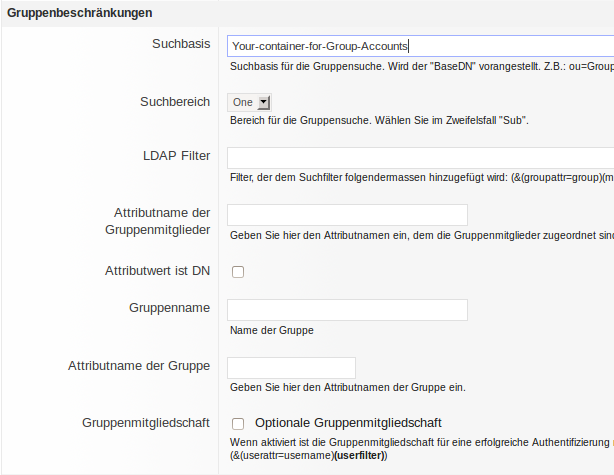614x475 pixels.
Task: Click the Gruppenmitgliedschaft row label
Action: click(146, 423)
